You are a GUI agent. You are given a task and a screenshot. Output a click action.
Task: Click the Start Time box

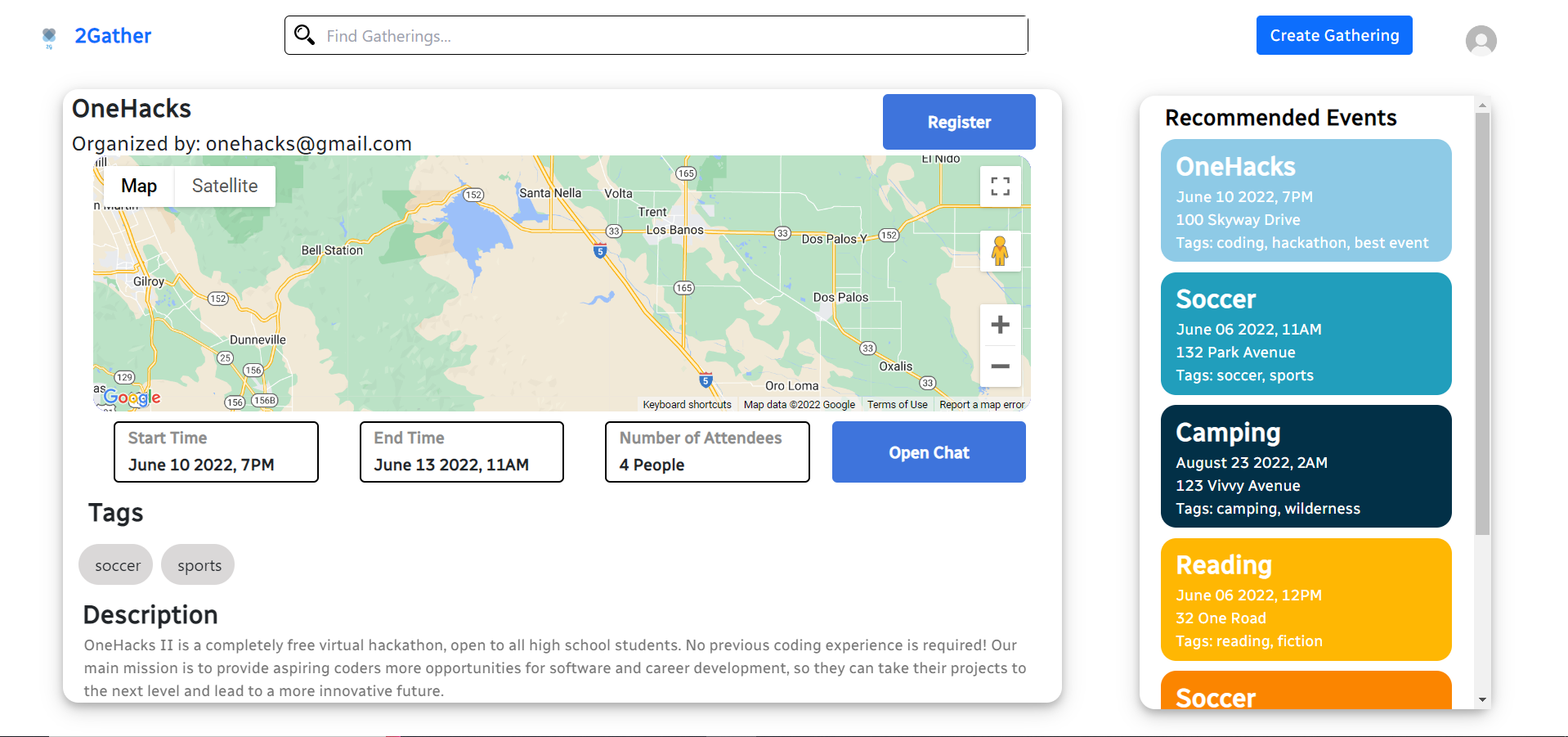coord(216,452)
